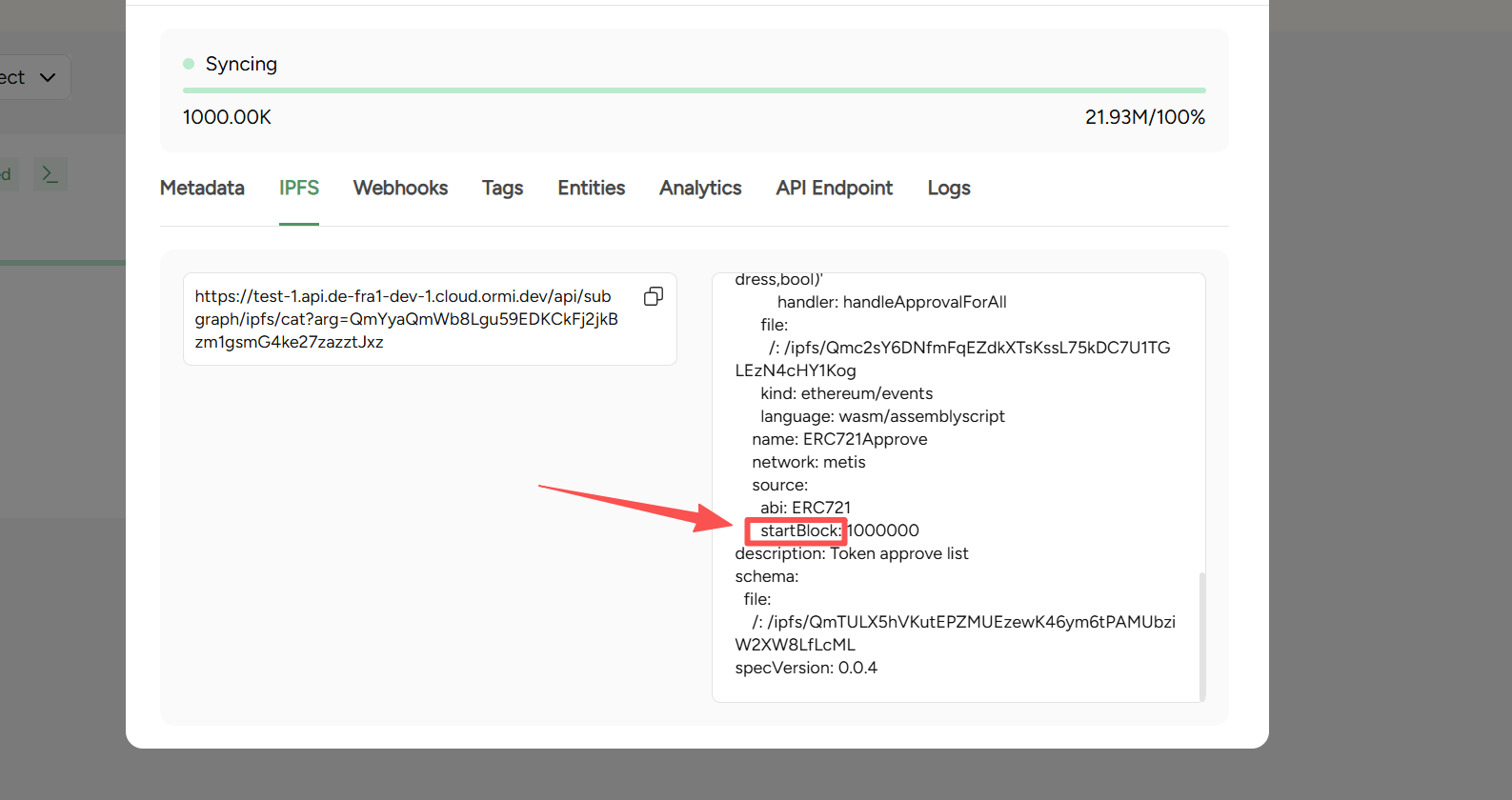Click the 'name: ERC721Approve' line
Screen dimensions: 1512x800
point(839,439)
